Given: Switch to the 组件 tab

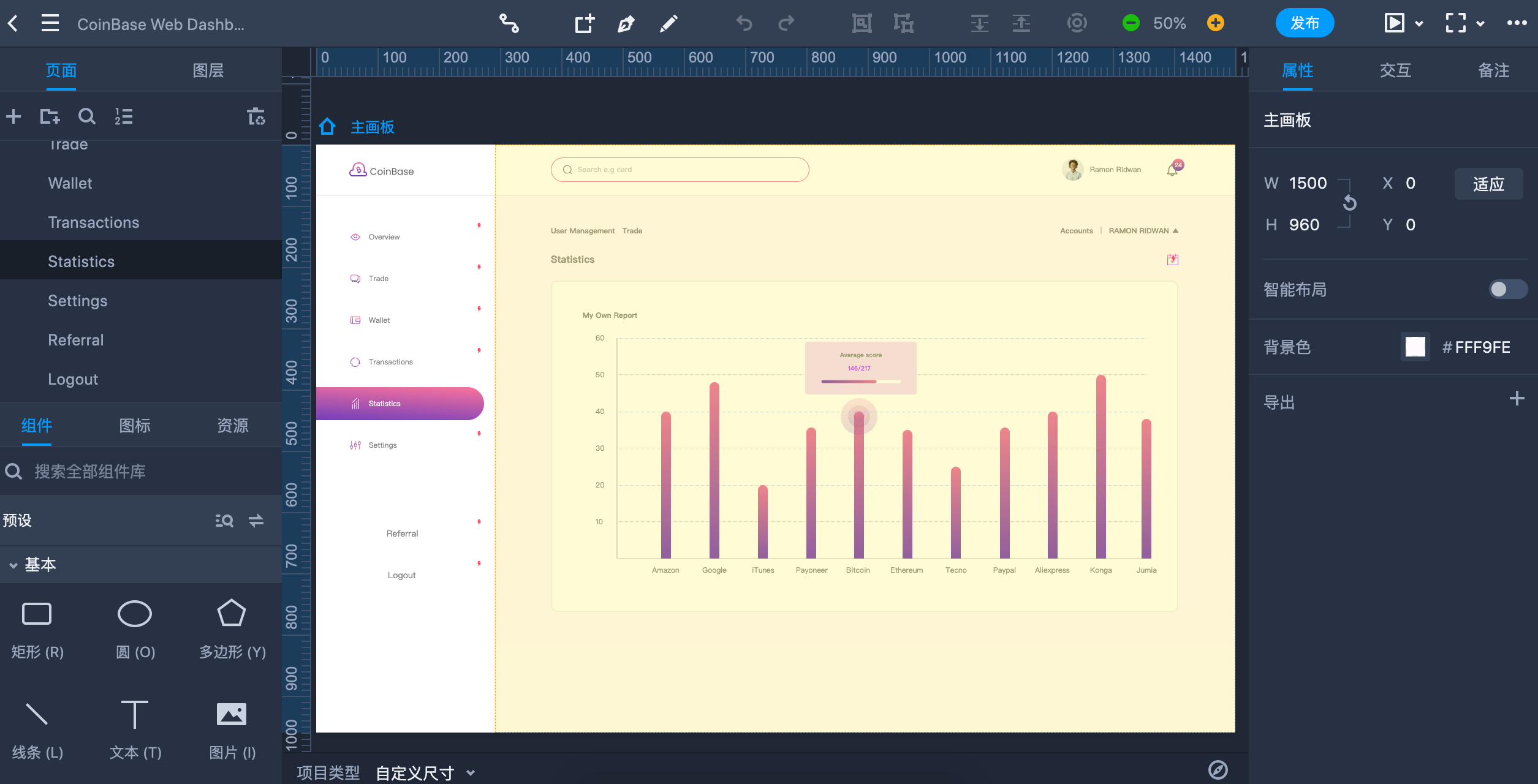Looking at the screenshot, I should click(37, 426).
